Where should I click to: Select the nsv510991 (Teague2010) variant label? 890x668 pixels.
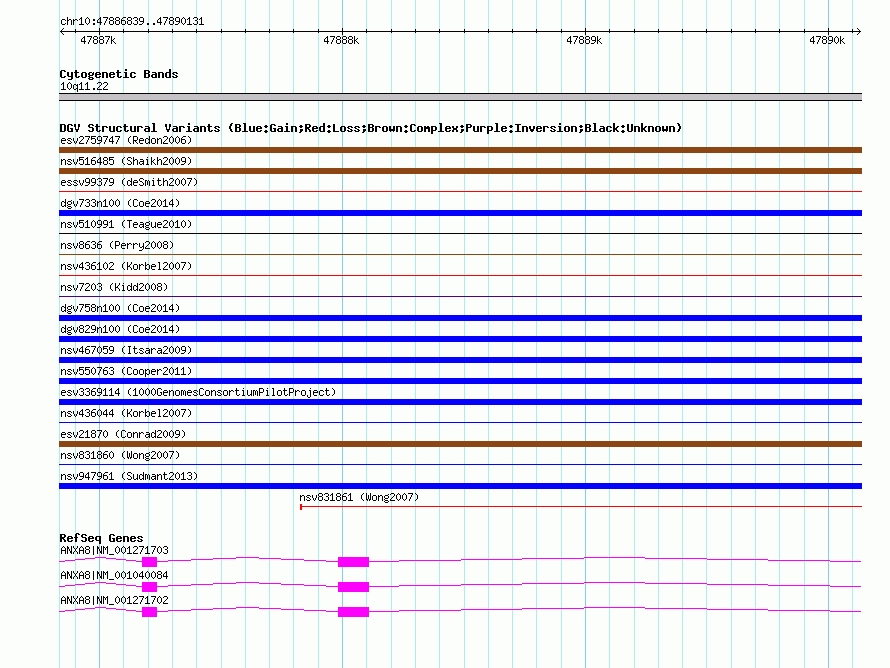pos(126,224)
